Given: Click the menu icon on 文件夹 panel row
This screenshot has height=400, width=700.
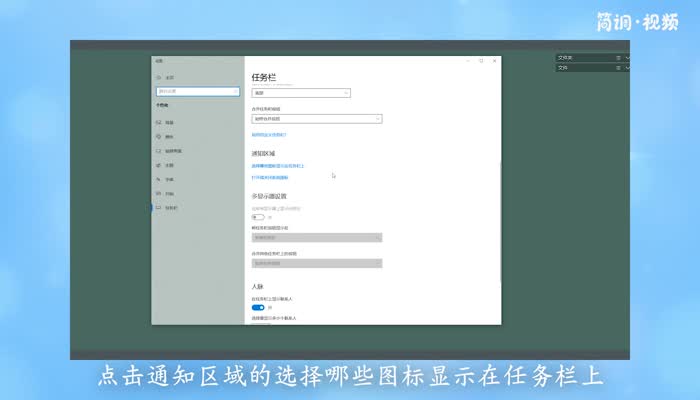Looking at the screenshot, I should (x=618, y=58).
